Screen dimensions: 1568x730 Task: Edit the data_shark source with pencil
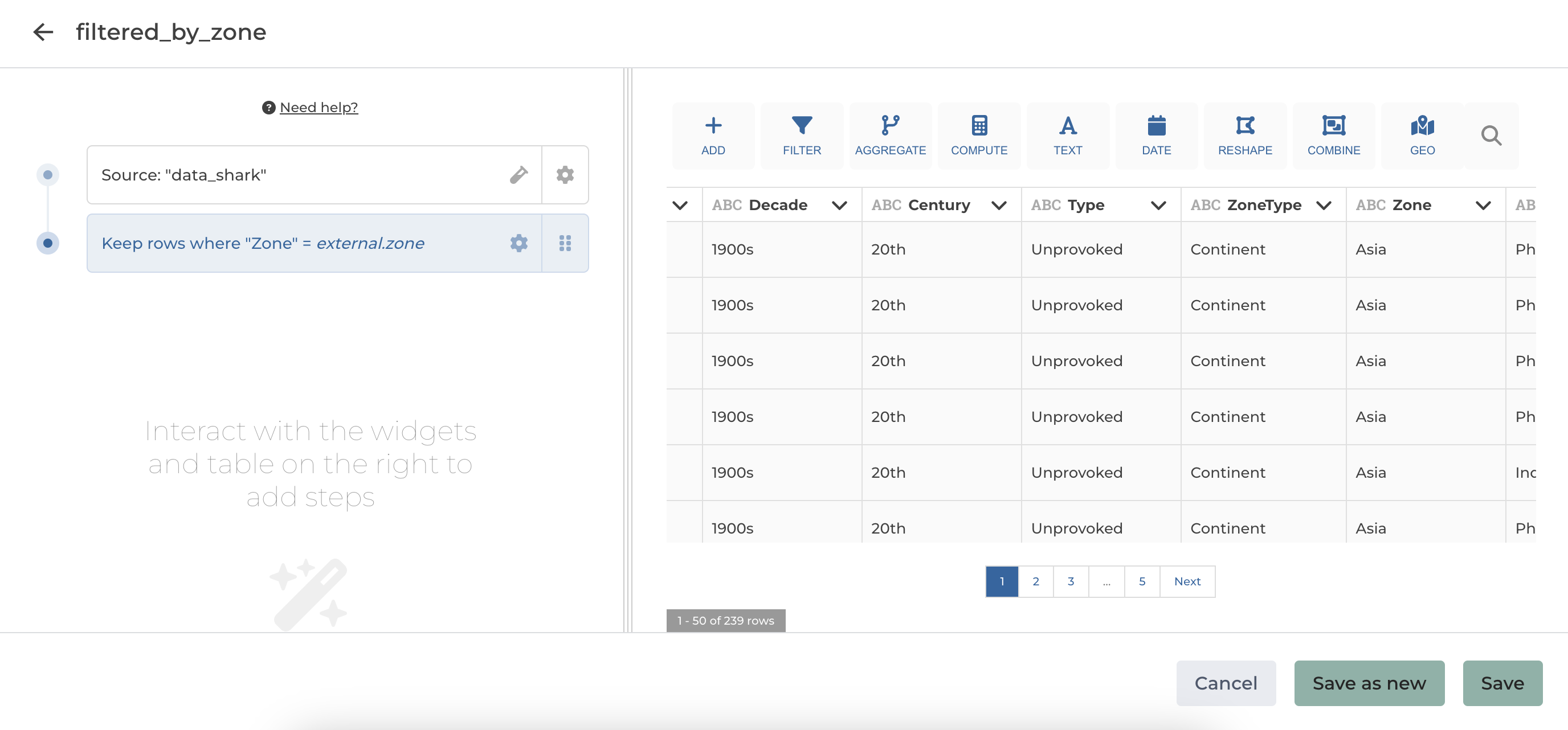click(x=518, y=175)
